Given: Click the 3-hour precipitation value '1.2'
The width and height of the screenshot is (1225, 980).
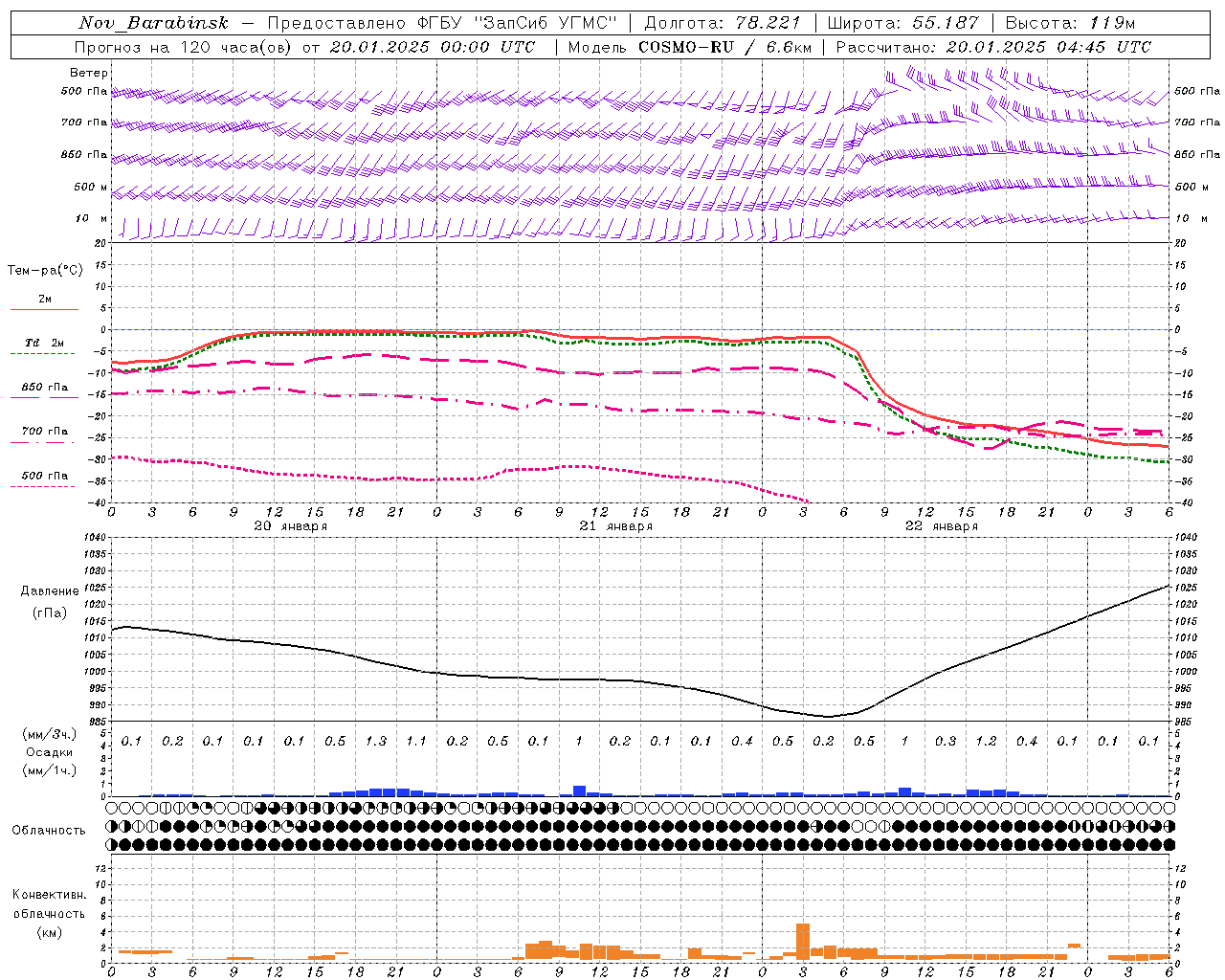Looking at the screenshot, I should pos(986,741).
